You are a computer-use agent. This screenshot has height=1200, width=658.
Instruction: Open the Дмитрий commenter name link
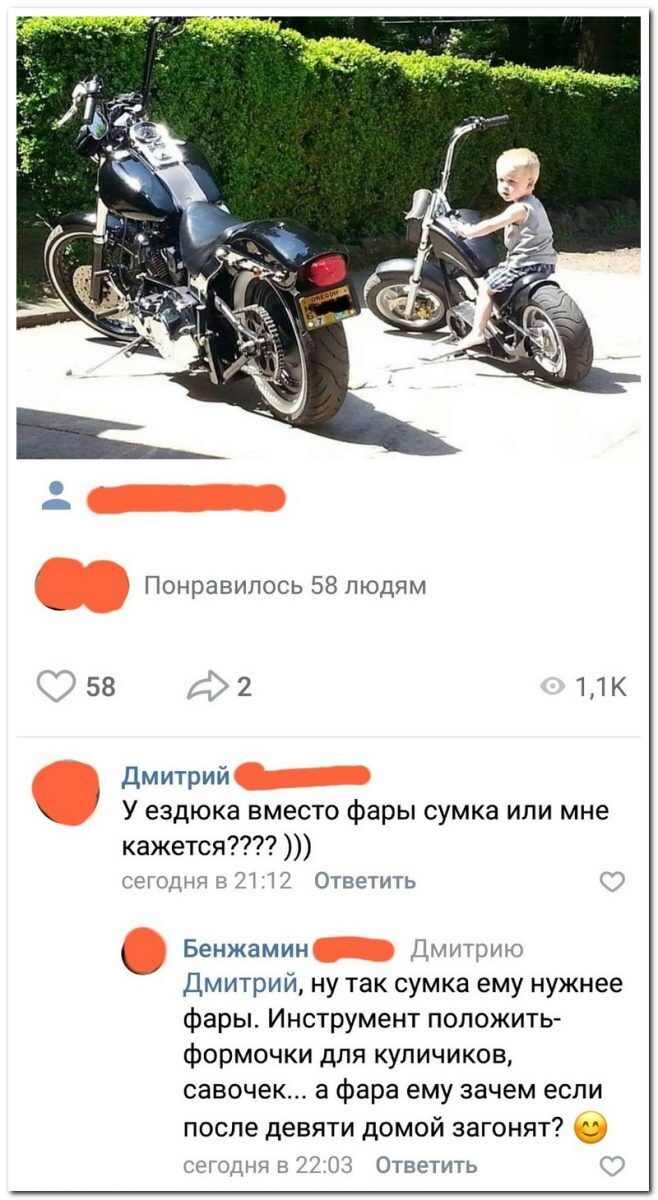tap(176, 776)
